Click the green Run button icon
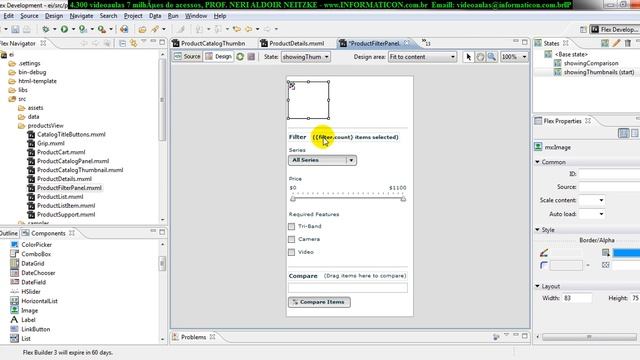The image size is (640, 360). click(x=64, y=29)
